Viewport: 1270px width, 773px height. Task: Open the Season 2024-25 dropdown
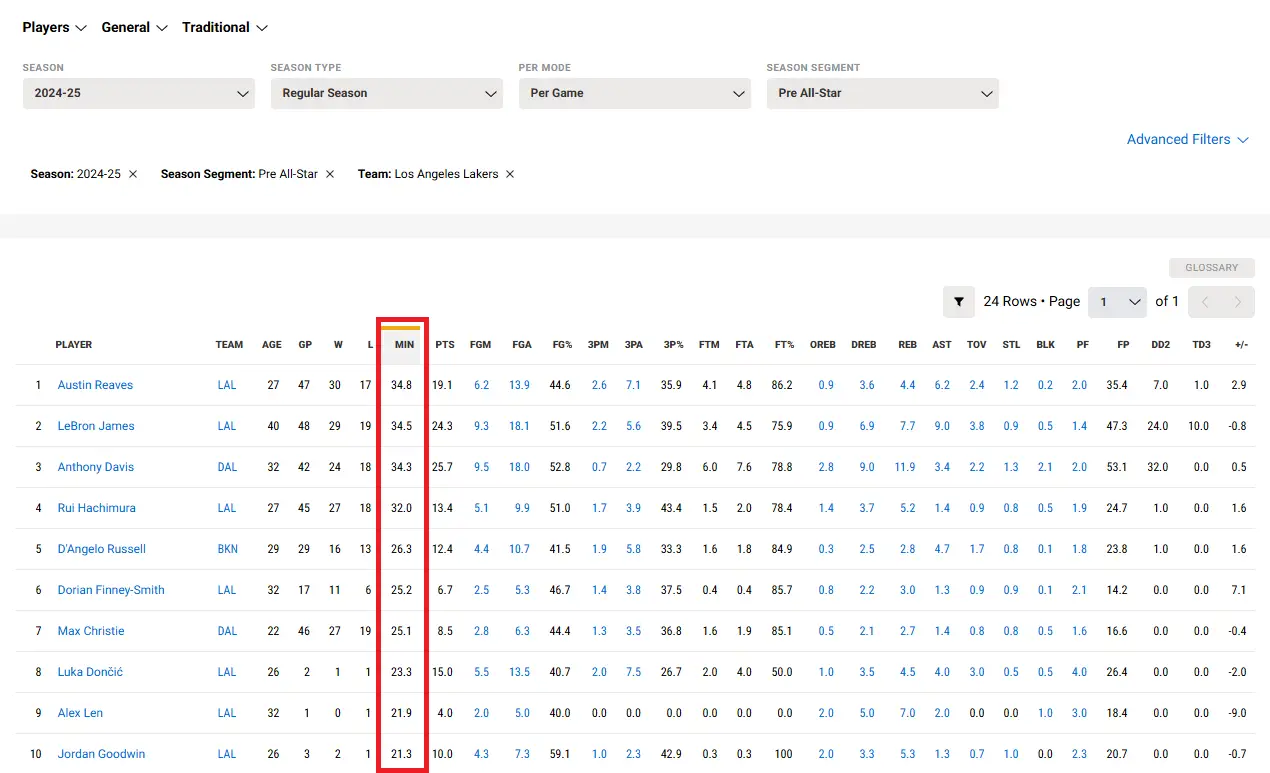pyautogui.click(x=138, y=93)
